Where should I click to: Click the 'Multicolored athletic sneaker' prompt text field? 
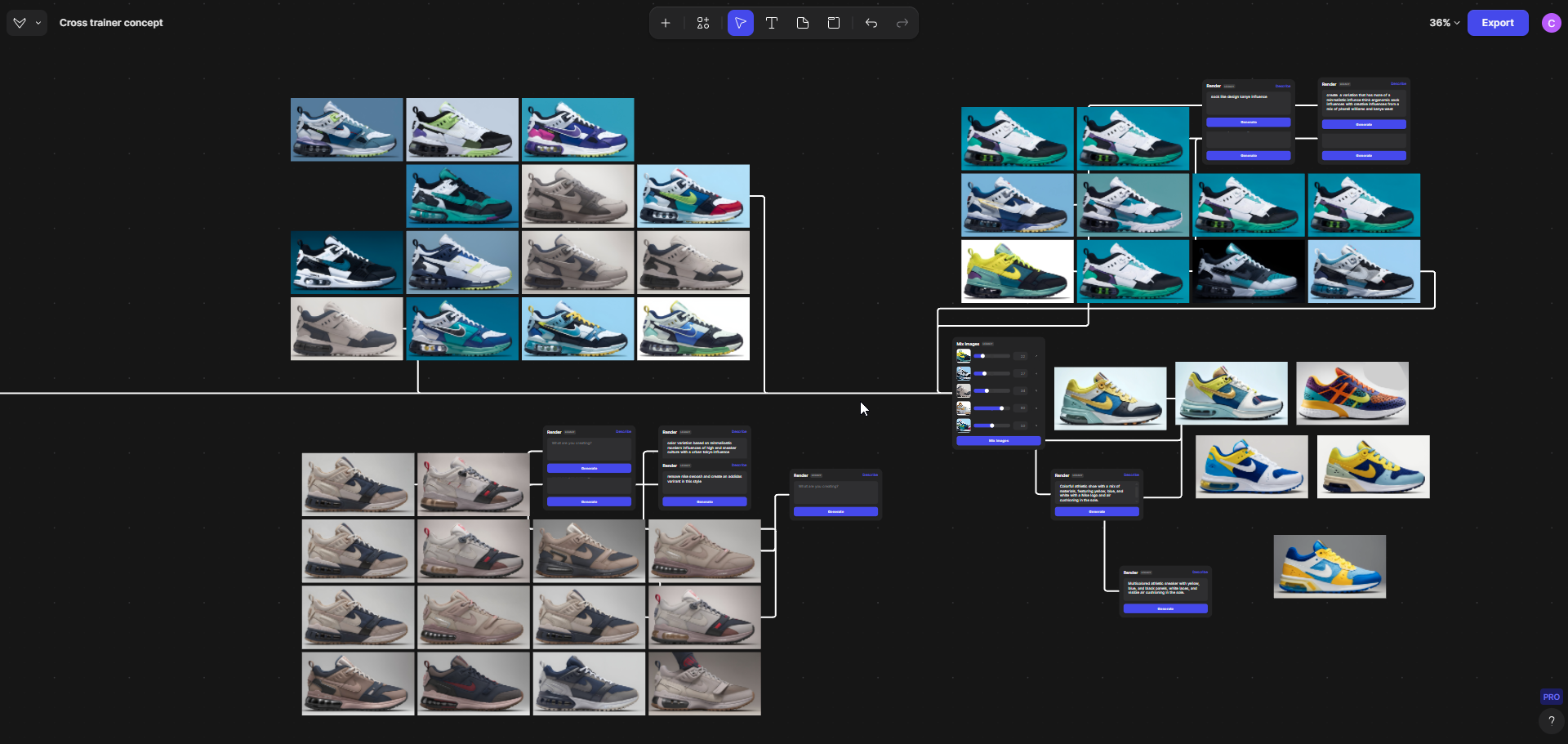pos(1165,588)
